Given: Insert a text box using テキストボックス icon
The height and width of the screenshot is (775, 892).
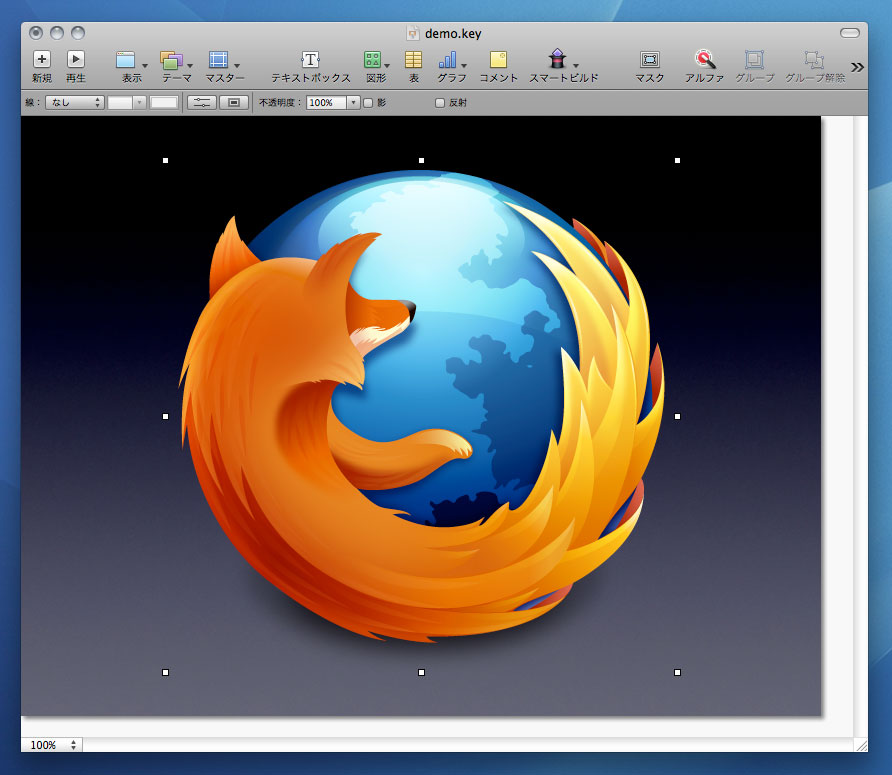Looking at the screenshot, I should click(310, 60).
